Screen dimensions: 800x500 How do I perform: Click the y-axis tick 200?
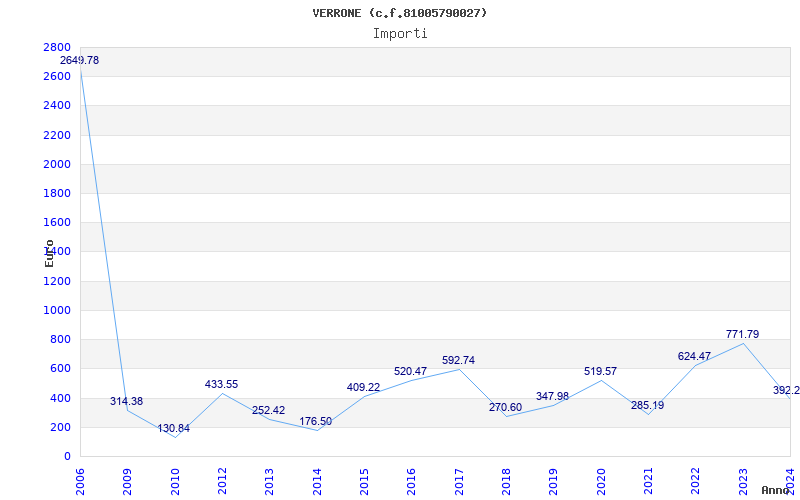tap(60, 427)
